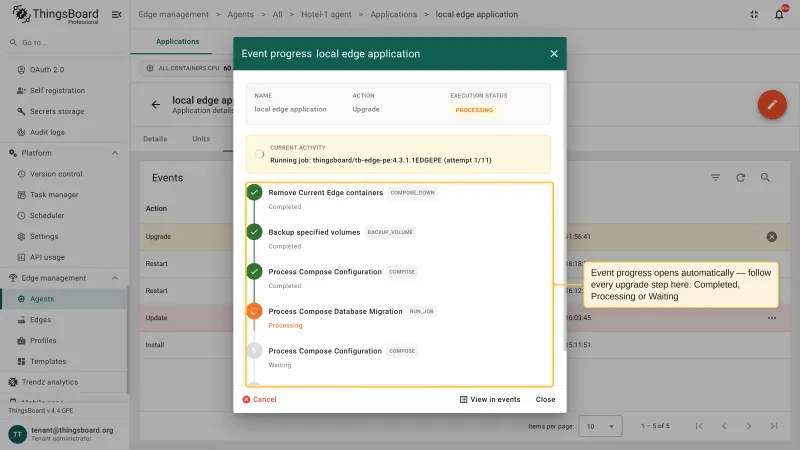Switch to the Units tab

(x=201, y=139)
